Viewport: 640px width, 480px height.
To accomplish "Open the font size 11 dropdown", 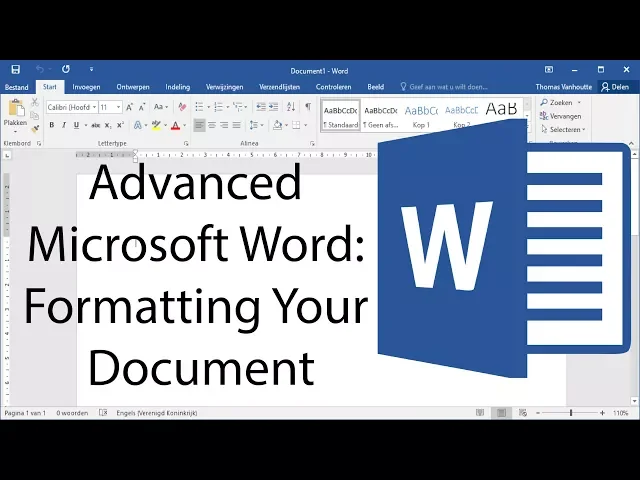I will pyautogui.click(x=118, y=107).
